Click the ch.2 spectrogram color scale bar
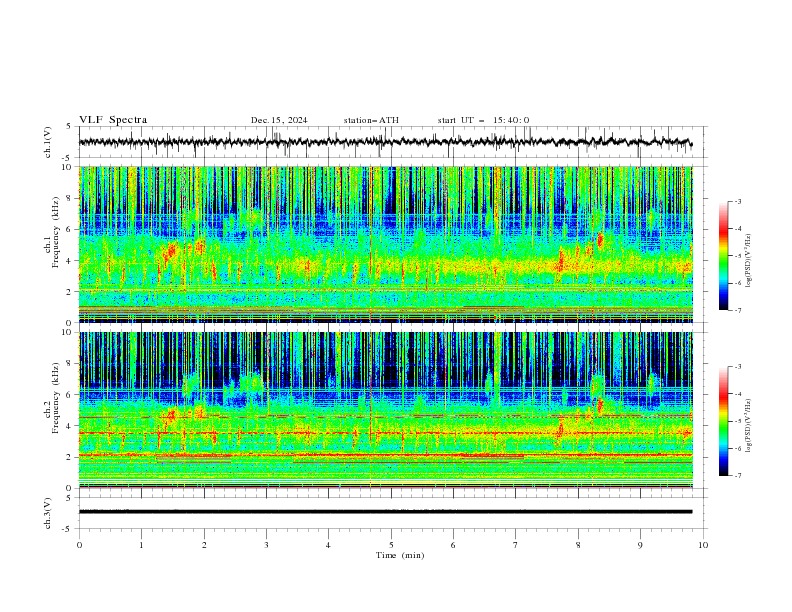The height and width of the screenshot is (612, 792). pyautogui.click(x=724, y=421)
